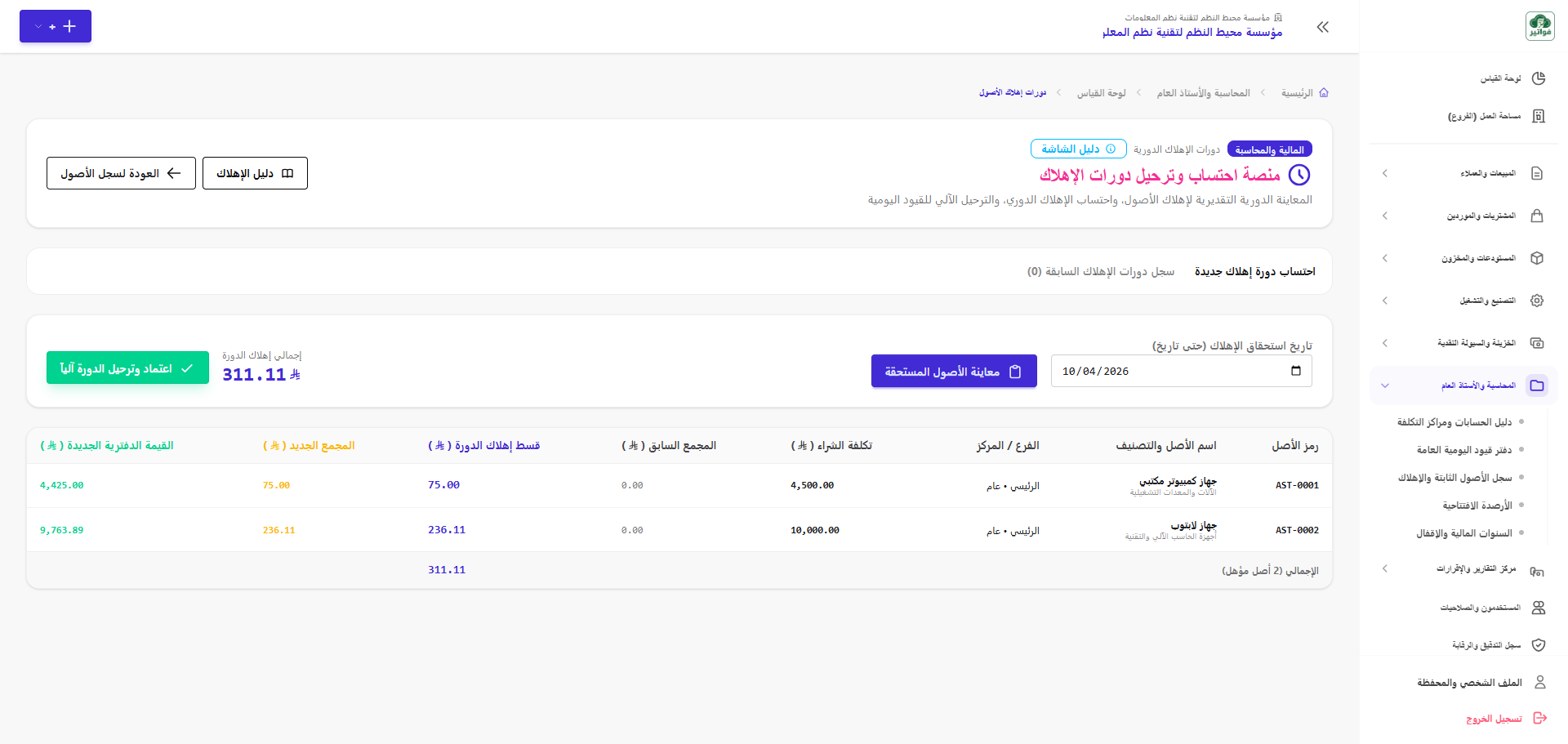Click depreciation guide button
The image size is (1568, 744).
(255, 173)
